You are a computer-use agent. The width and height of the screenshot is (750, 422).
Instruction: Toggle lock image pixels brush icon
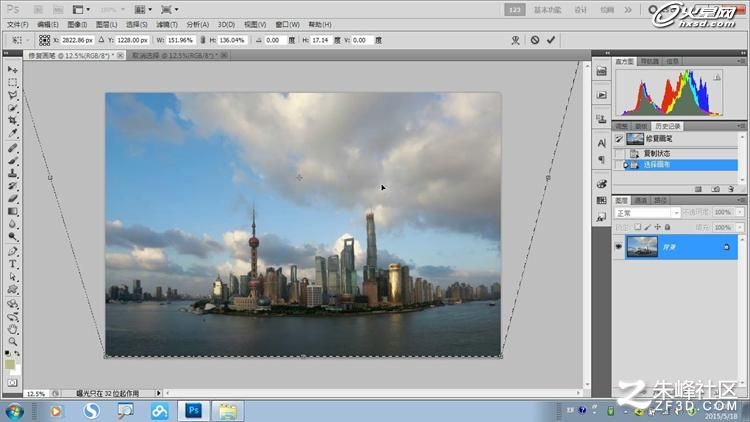point(648,227)
